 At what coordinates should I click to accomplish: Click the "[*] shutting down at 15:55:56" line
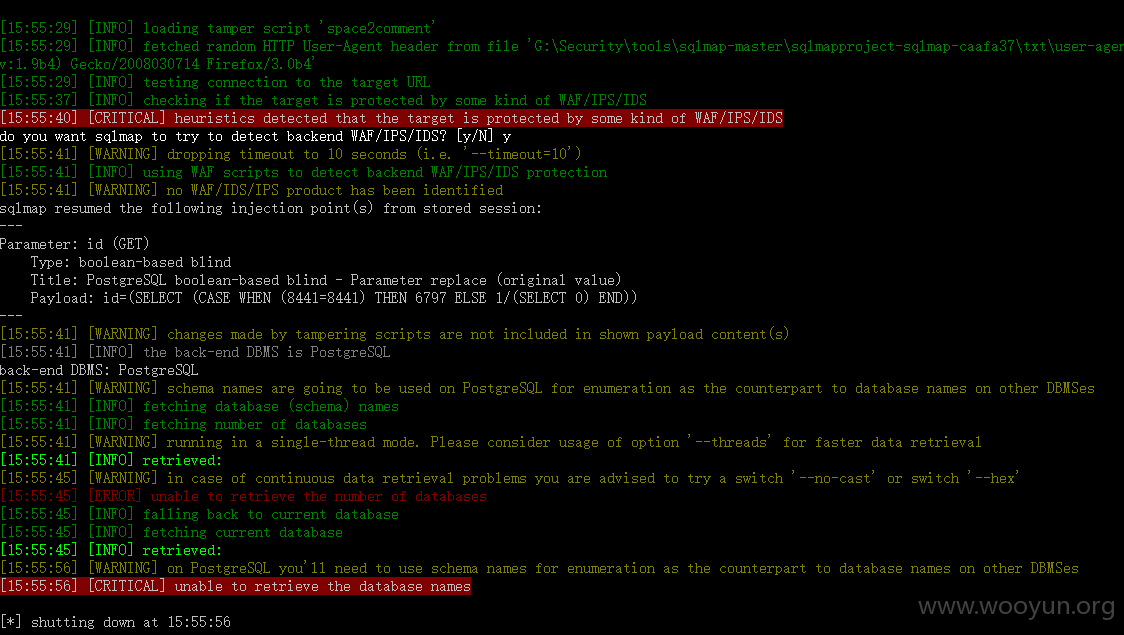(x=115, y=621)
